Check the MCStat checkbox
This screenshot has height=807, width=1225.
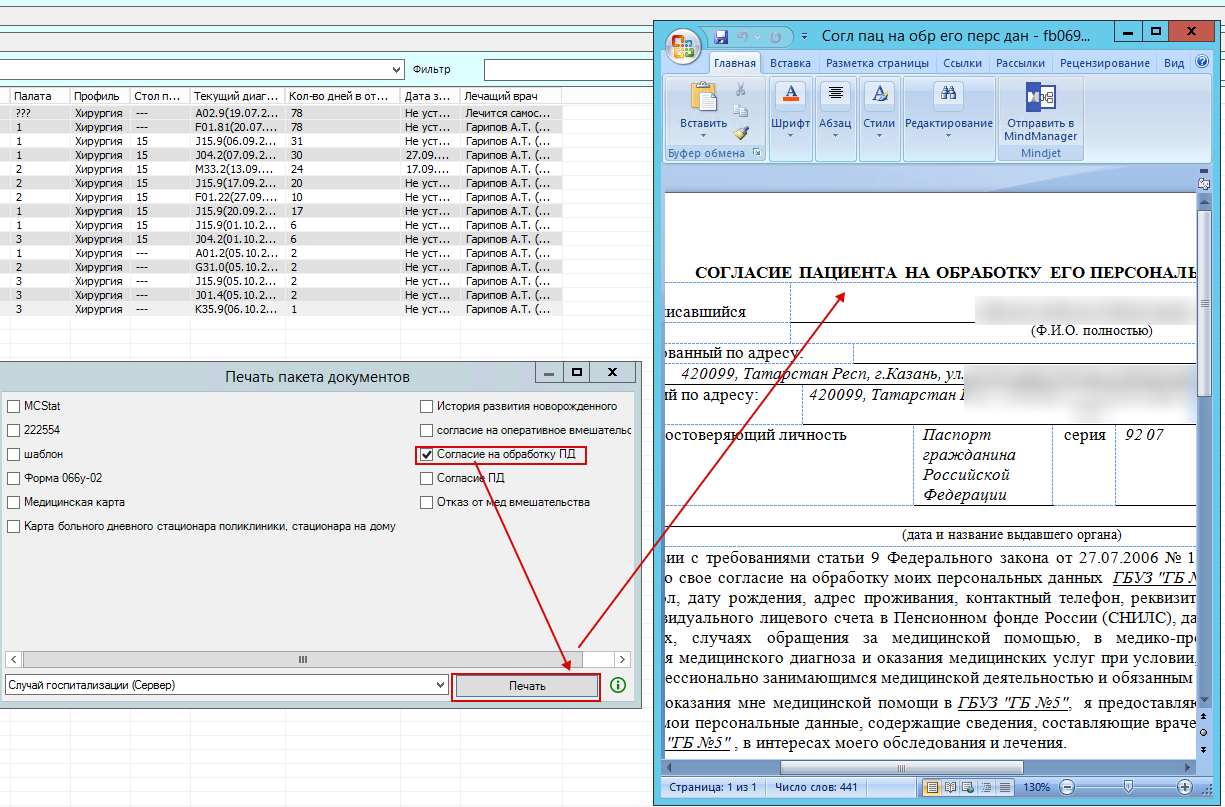[x=13, y=406]
